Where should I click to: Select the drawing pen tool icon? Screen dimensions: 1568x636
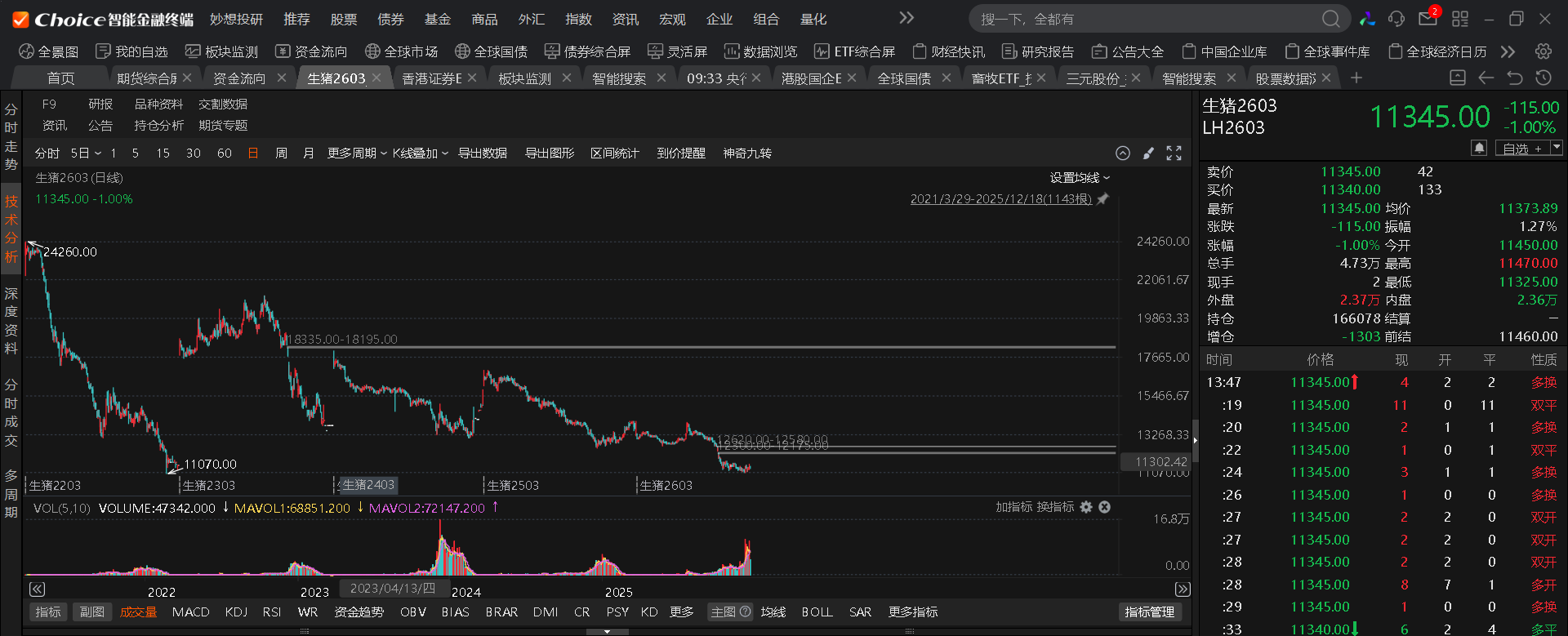pos(1148,153)
